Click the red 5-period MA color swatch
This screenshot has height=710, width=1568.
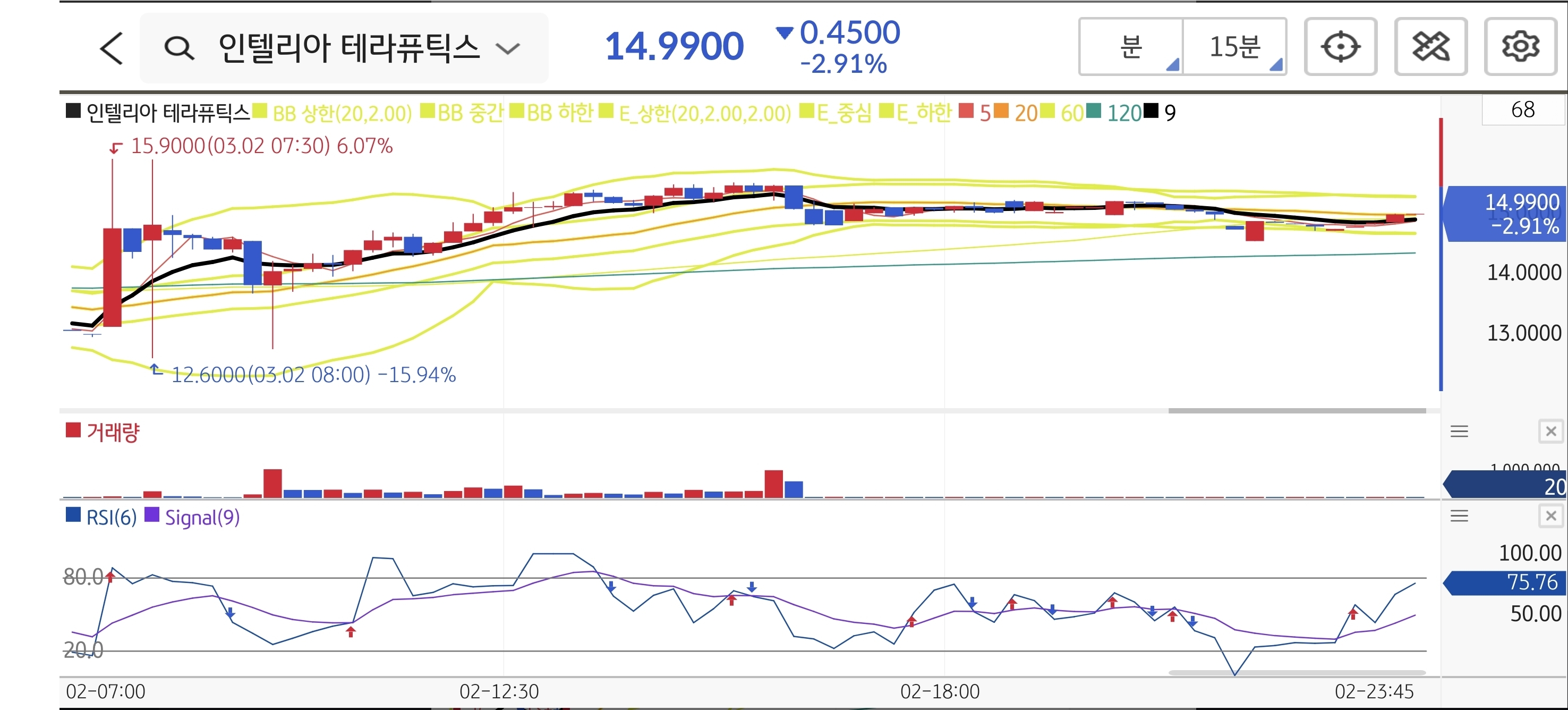click(x=965, y=112)
